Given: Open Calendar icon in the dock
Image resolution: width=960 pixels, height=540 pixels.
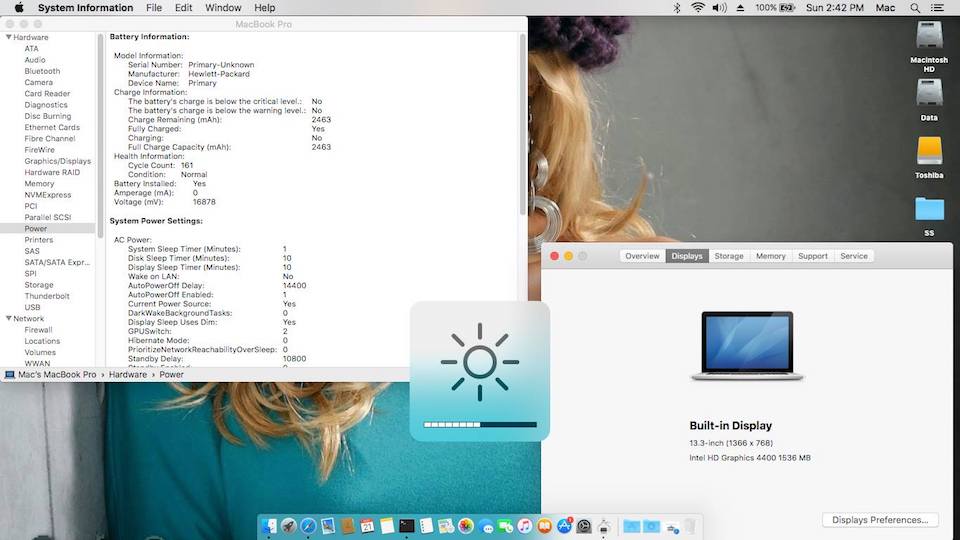Looking at the screenshot, I should [x=367, y=526].
